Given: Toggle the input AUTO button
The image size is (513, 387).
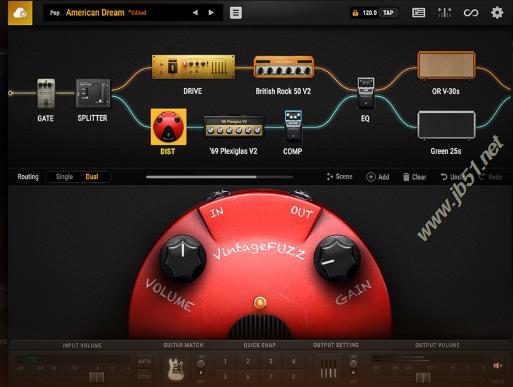Looking at the screenshot, I should pos(144,361).
